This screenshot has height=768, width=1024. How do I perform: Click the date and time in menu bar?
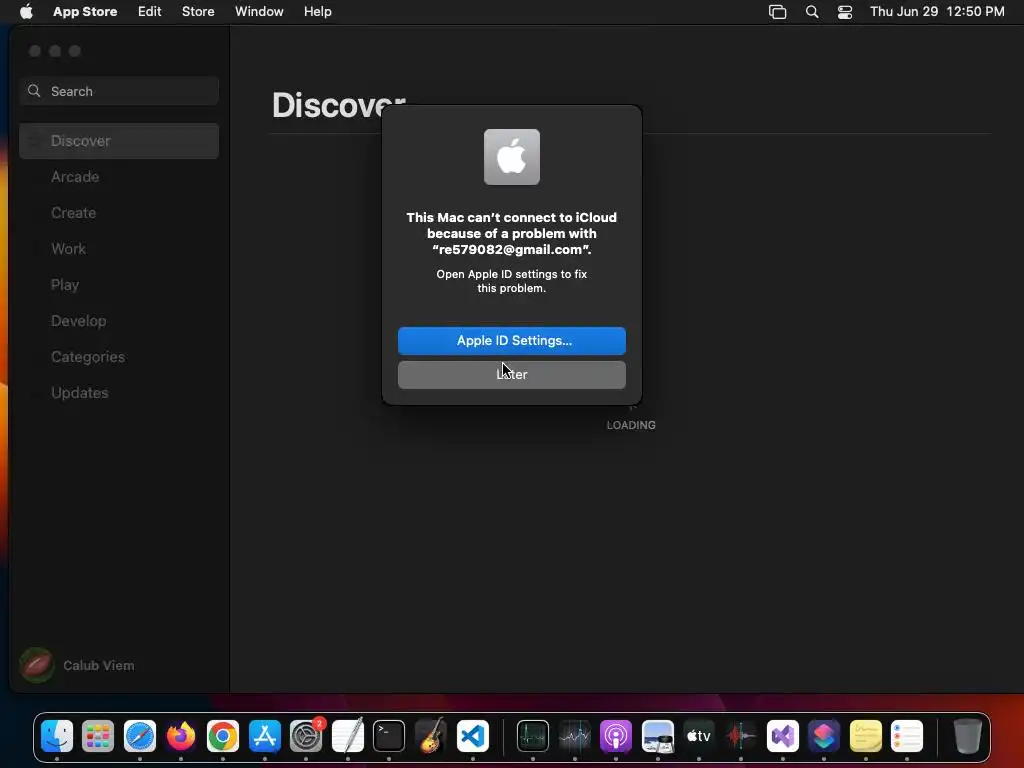[x=937, y=12]
